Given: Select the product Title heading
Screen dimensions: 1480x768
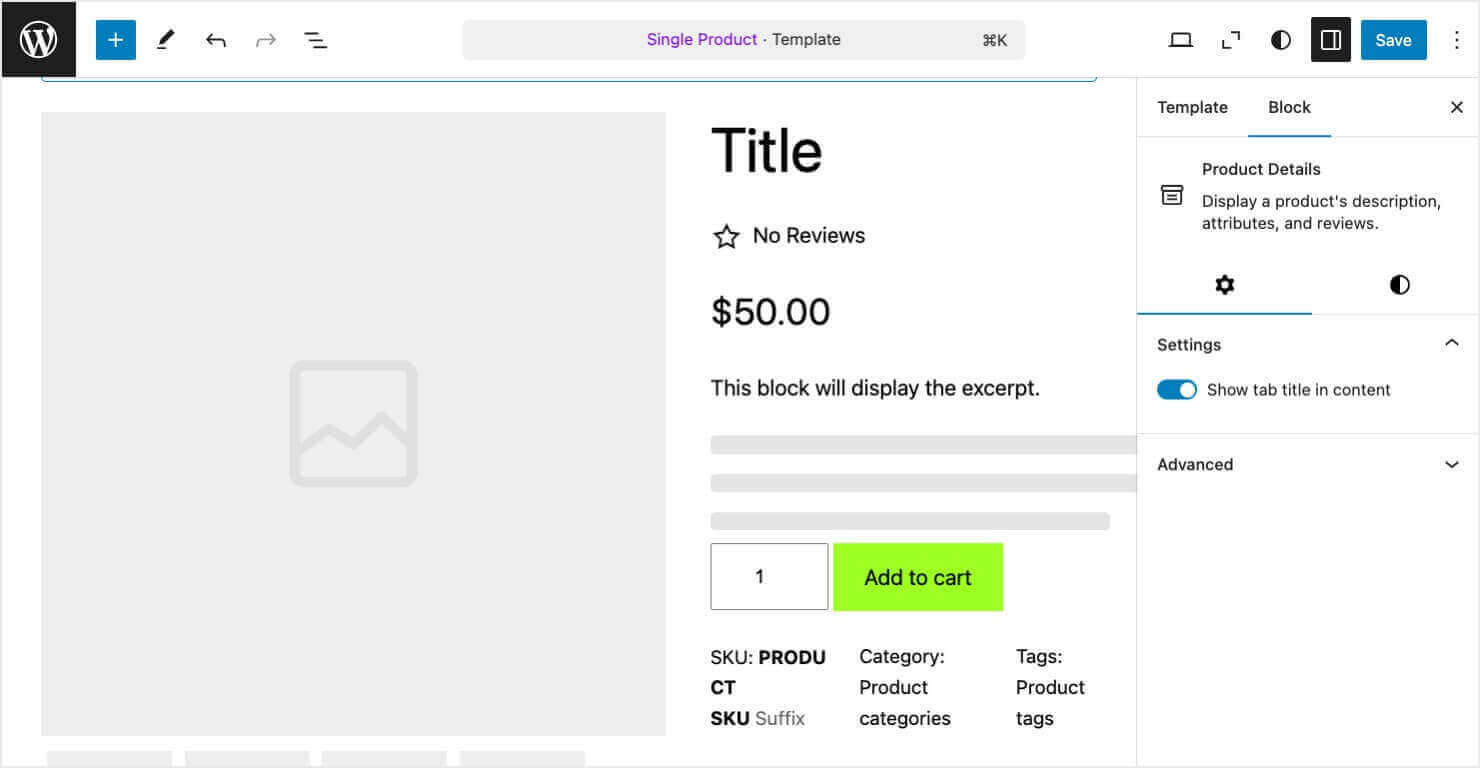Looking at the screenshot, I should coord(766,151).
